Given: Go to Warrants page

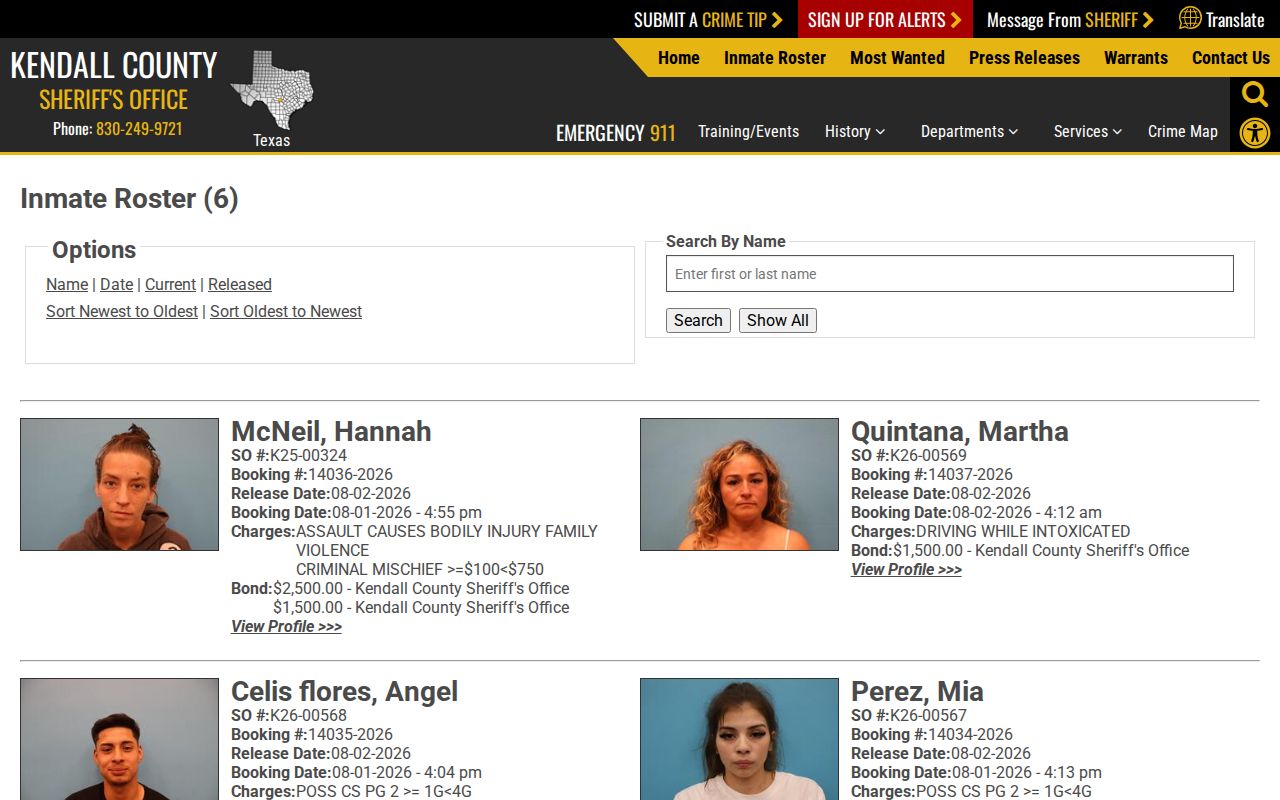Looking at the screenshot, I should click(1136, 58).
